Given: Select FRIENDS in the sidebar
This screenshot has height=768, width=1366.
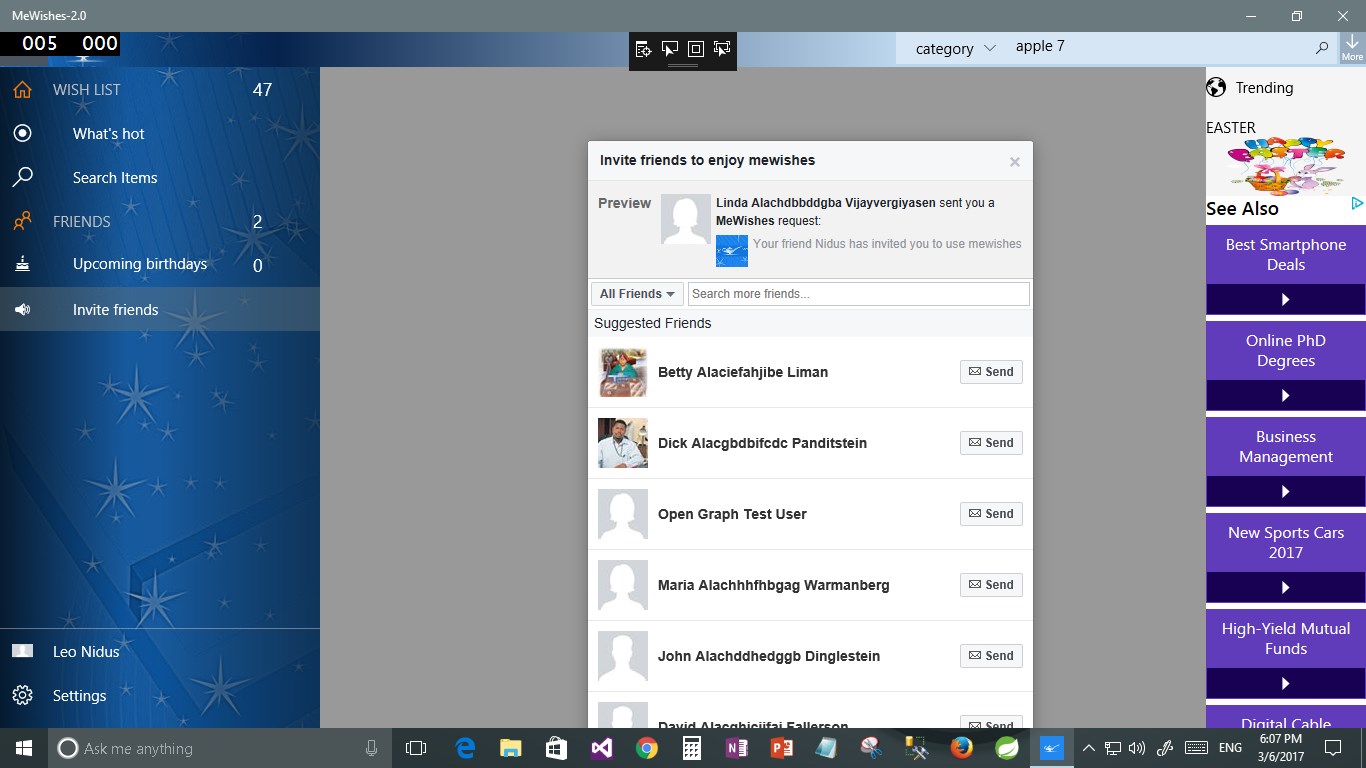Looking at the screenshot, I should click(x=81, y=221).
